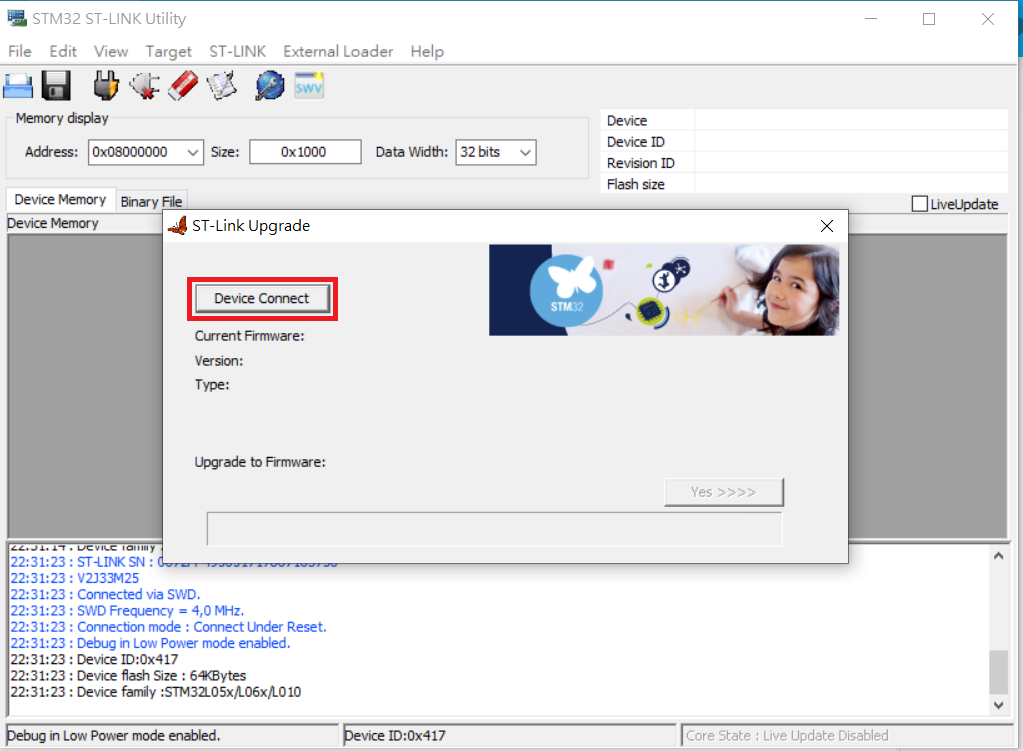Click the Program verify toolbar icon
The height and width of the screenshot is (751, 1023).
click(222, 85)
